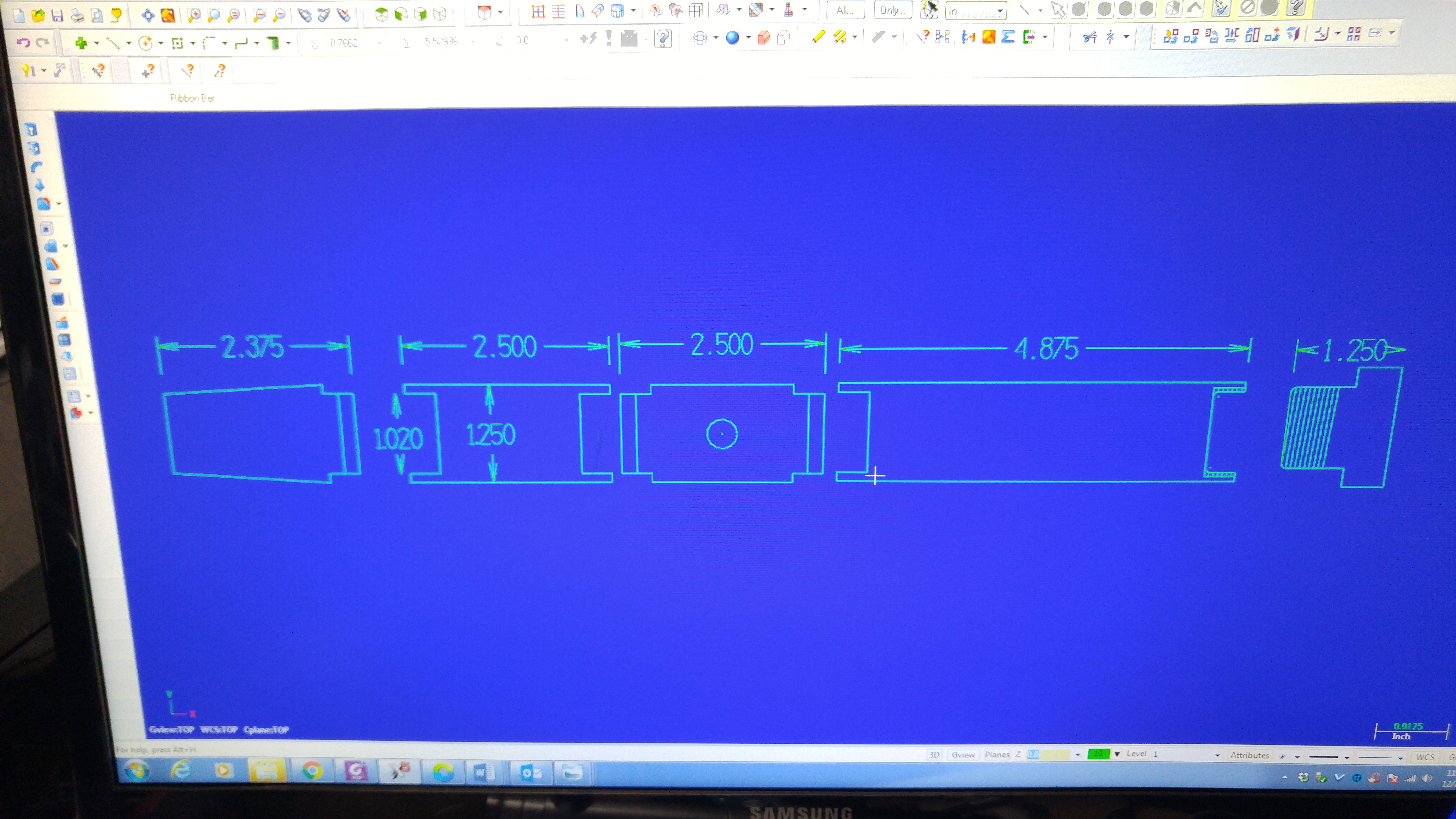
Task: Click the Create Circle Center Point icon
Action: pos(145,43)
